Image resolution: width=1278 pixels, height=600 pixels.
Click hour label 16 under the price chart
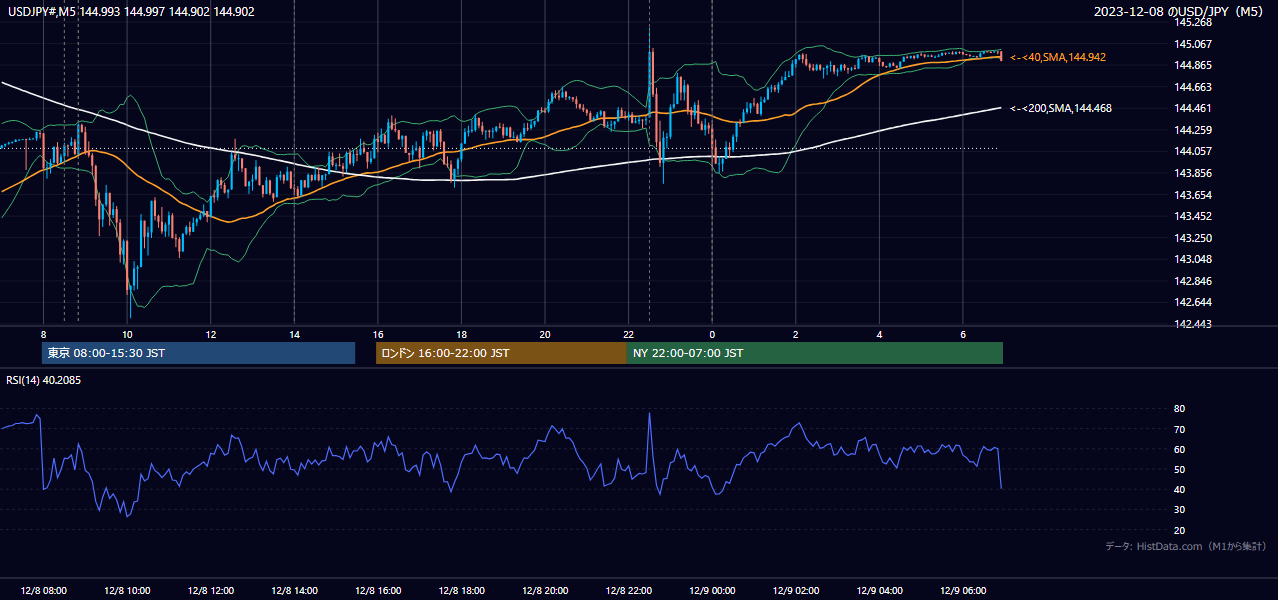(378, 334)
